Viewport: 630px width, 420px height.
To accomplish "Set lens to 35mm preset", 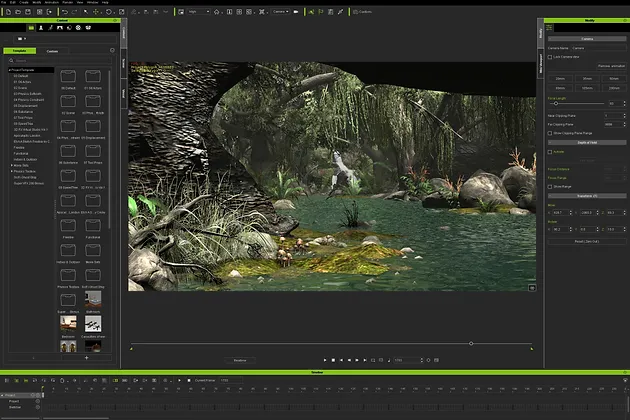I will pos(587,79).
